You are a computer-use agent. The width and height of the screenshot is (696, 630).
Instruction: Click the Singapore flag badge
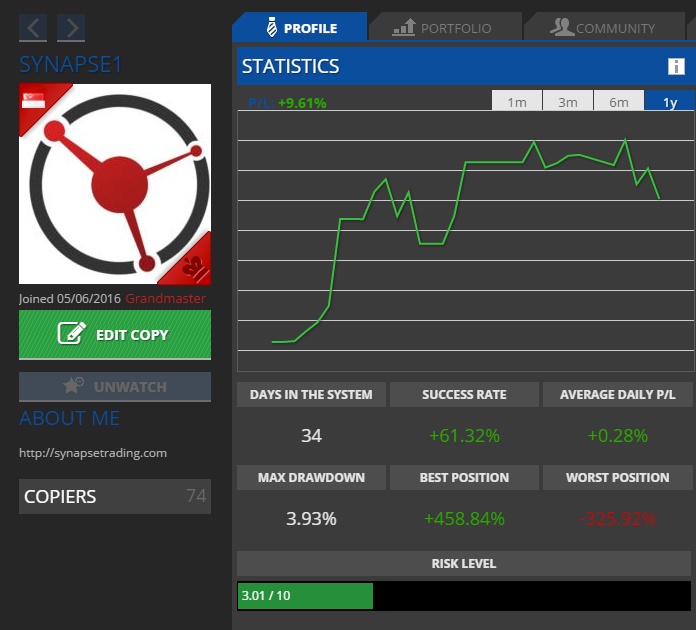[x=34, y=99]
